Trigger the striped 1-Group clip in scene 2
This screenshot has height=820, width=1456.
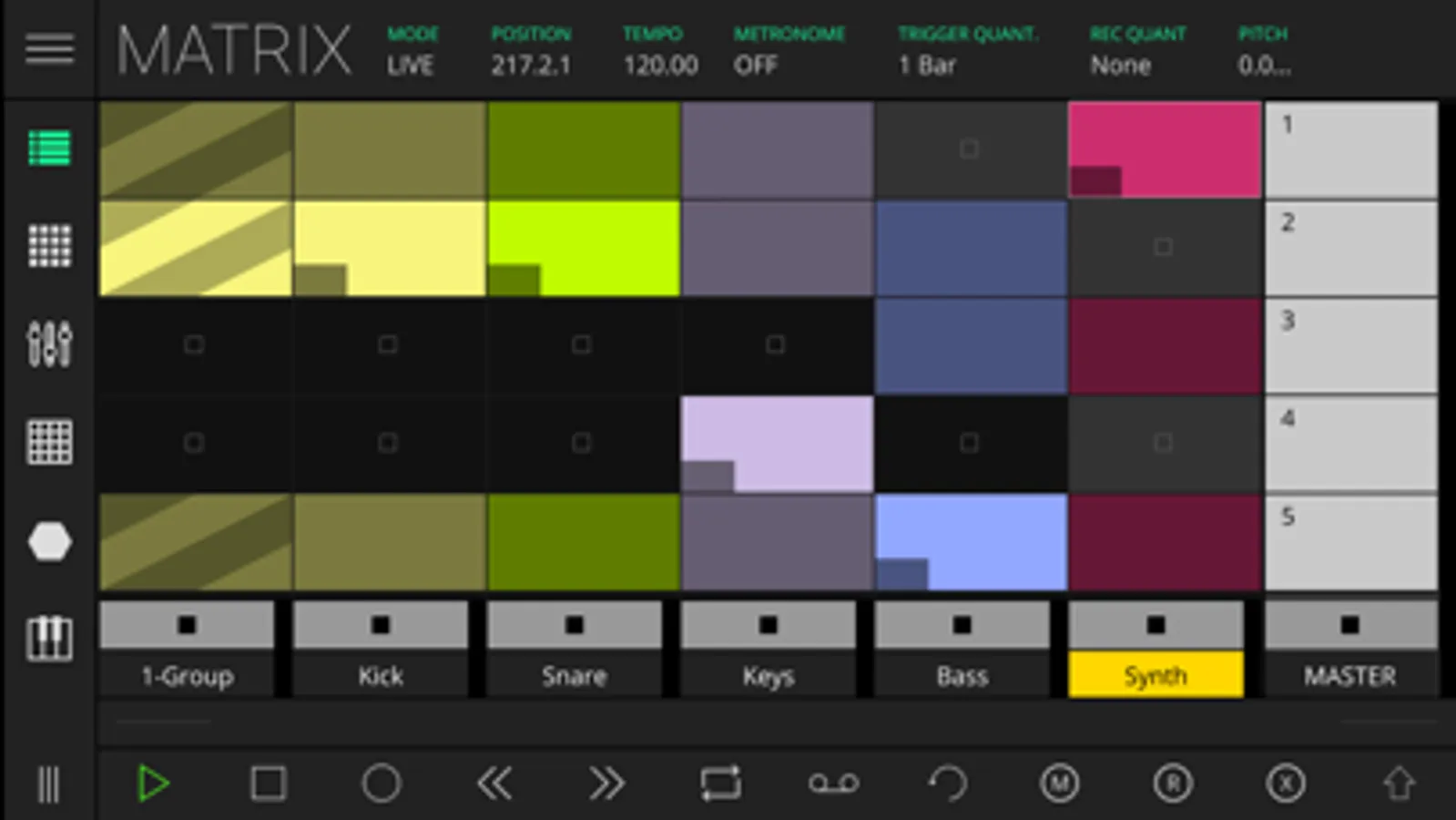tap(196, 248)
